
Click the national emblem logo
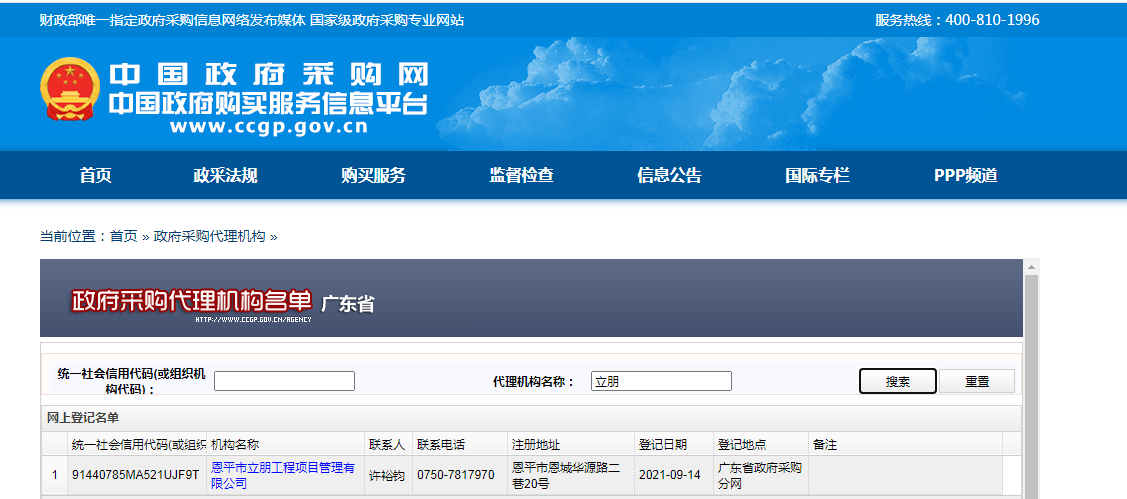70,90
